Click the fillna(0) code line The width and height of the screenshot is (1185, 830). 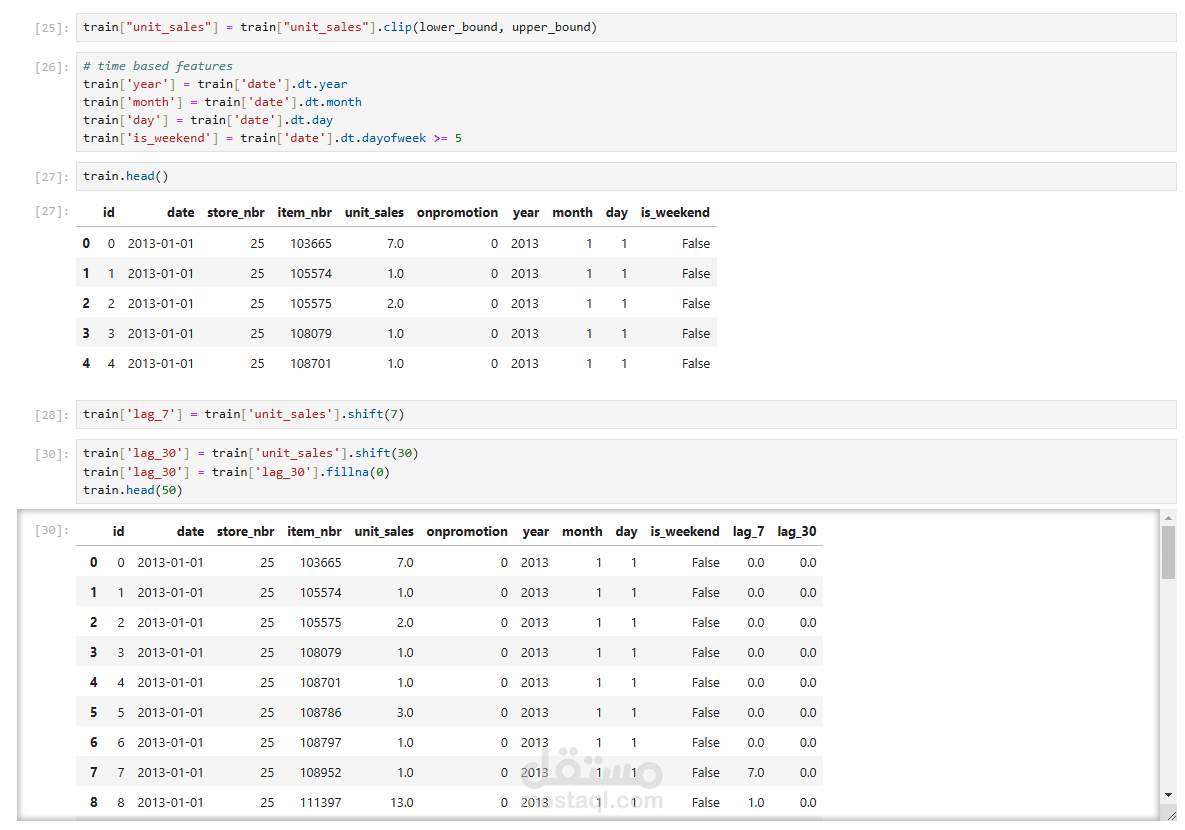click(237, 472)
